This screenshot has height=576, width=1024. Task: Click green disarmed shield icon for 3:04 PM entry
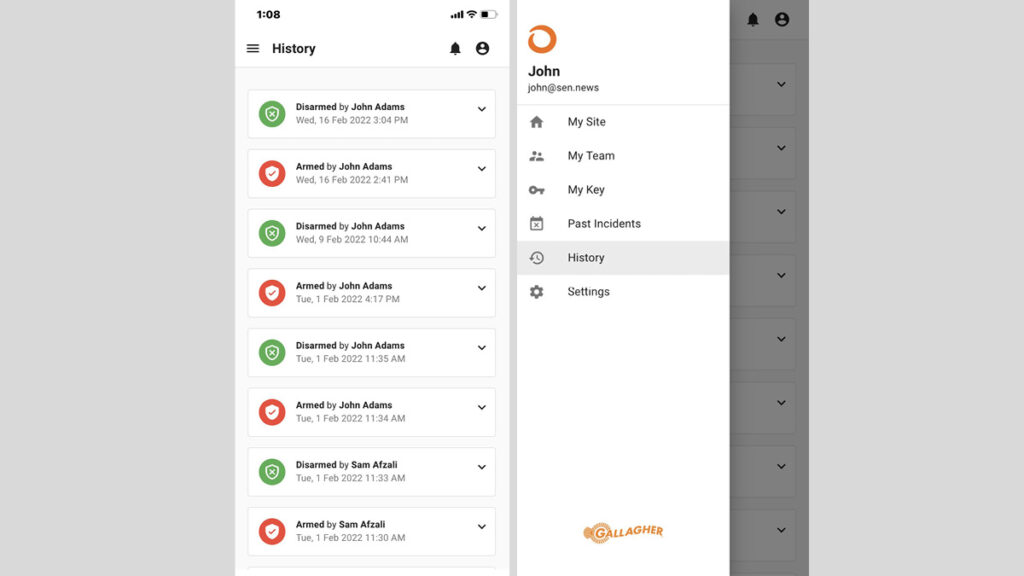[272, 113]
